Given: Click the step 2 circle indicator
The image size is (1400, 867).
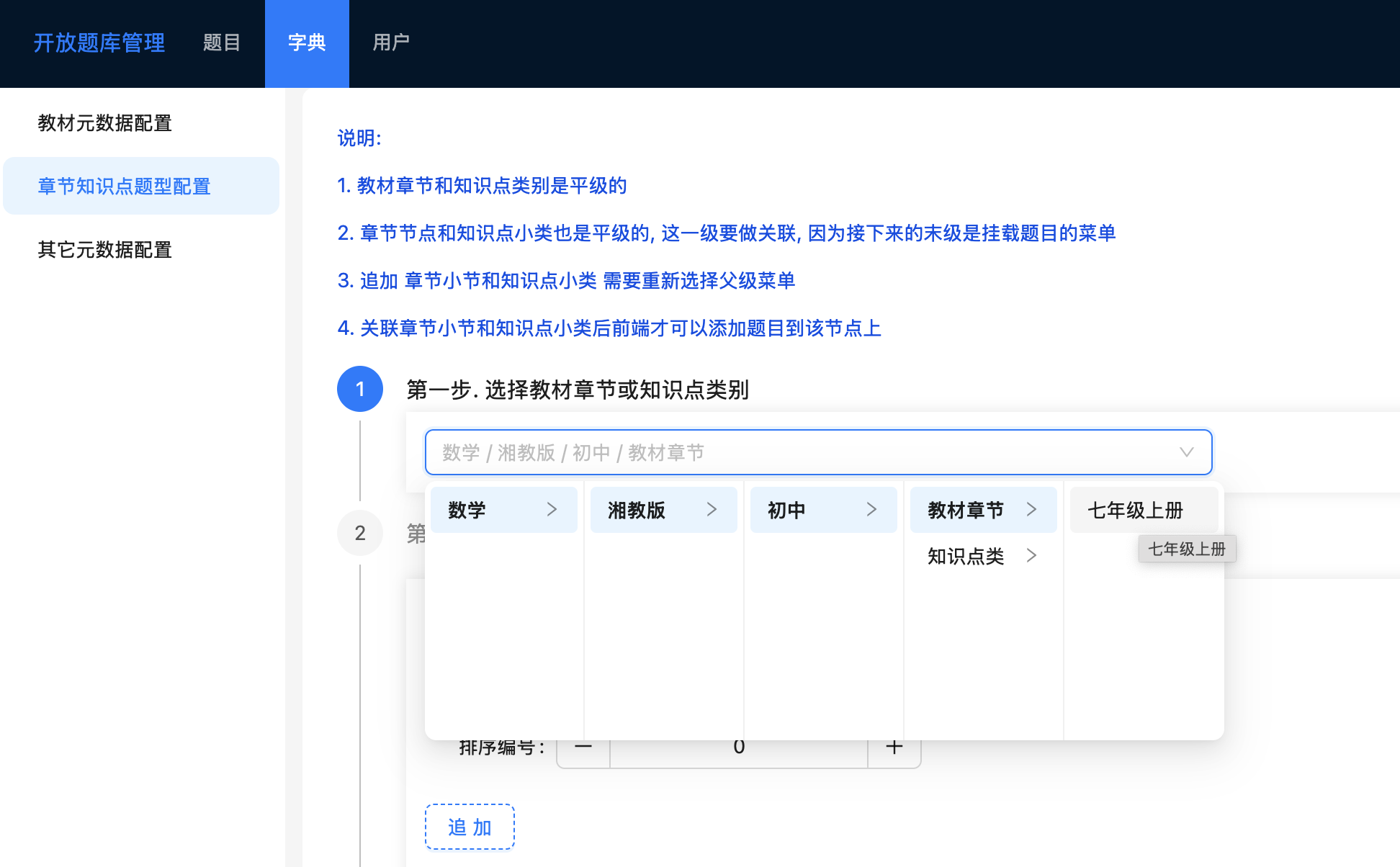Looking at the screenshot, I should pyautogui.click(x=360, y=533).
